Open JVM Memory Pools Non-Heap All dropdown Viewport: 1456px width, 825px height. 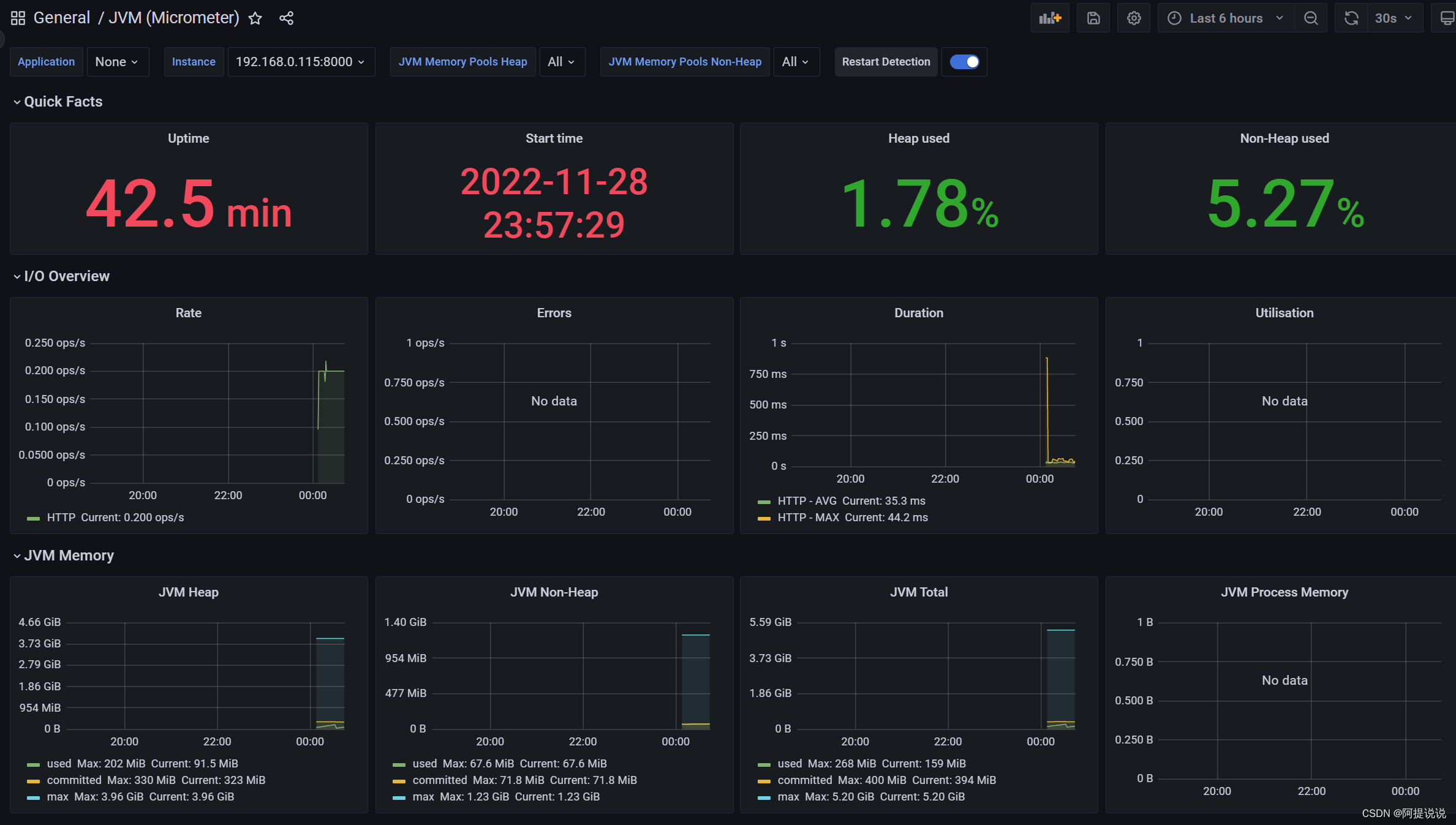click(x=796, y=62)
